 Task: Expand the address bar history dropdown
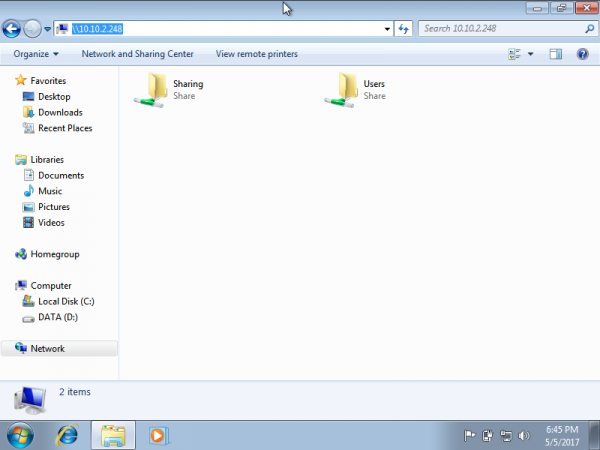point(387,29)
